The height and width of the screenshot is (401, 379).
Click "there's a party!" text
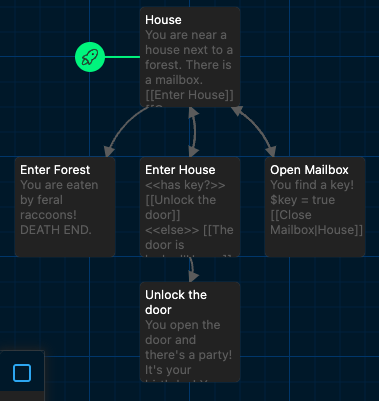click(x=188, y=355)
